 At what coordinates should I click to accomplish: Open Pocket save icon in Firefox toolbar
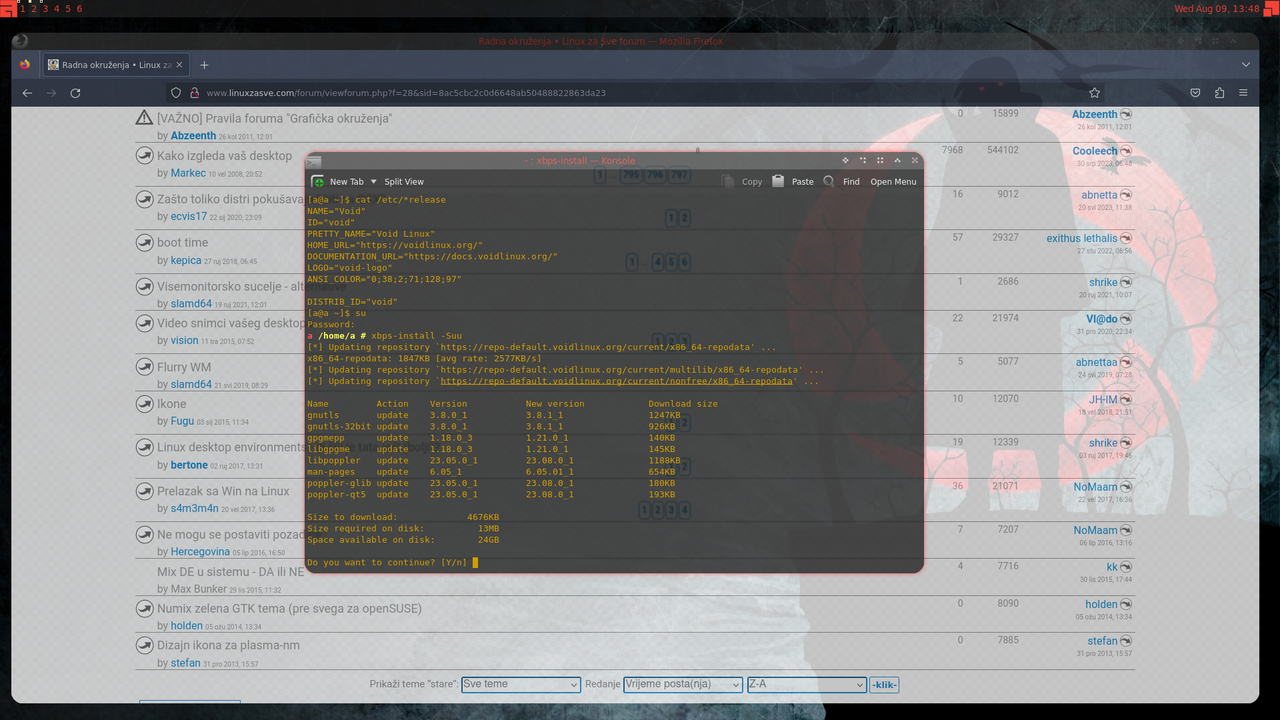(x=1195, y=93)
